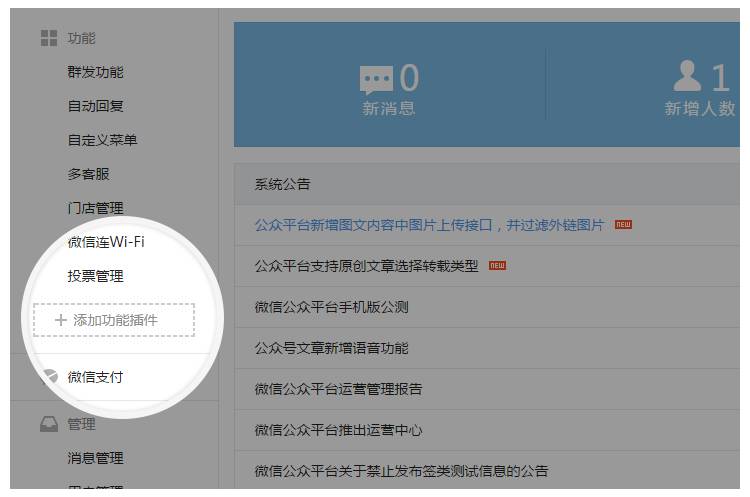Open the 多客服 feature

(x=89, y=174)
